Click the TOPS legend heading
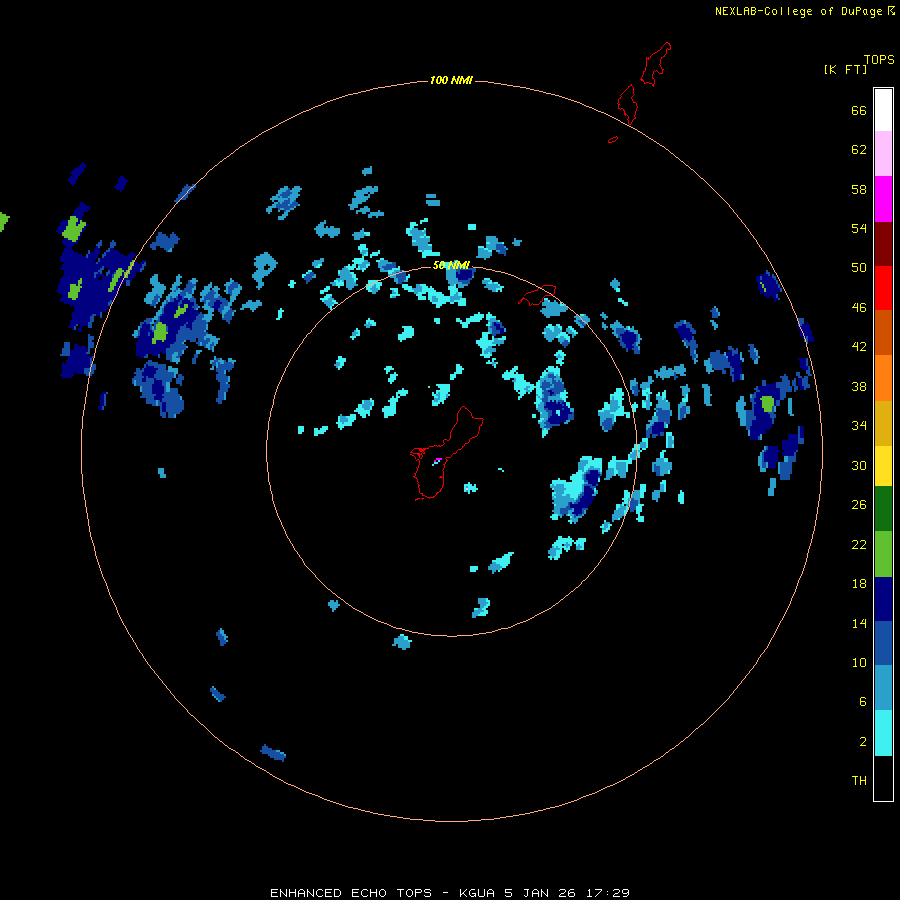 (x=879, y=59)
